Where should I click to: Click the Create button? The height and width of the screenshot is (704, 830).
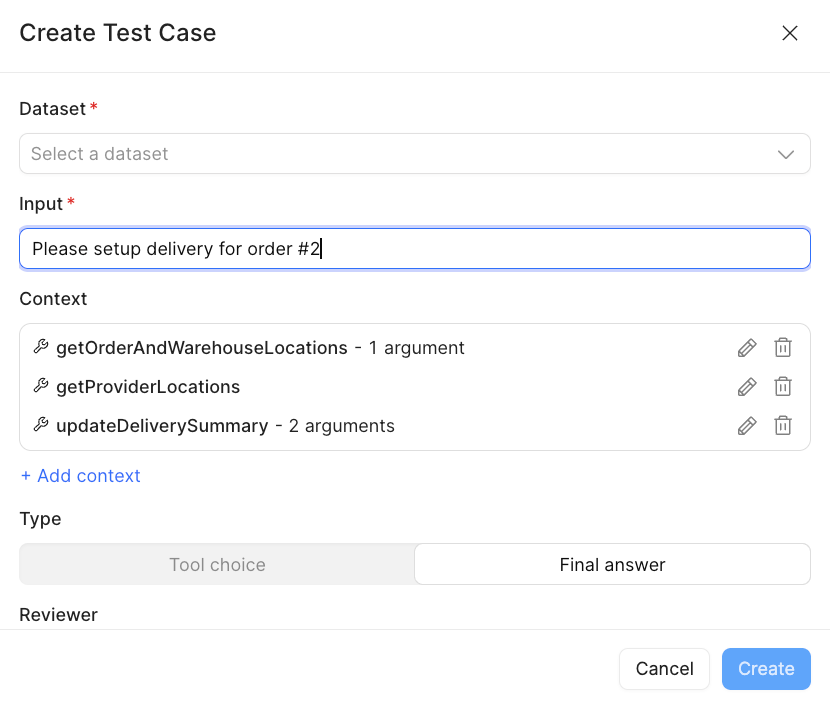point(766,668)
